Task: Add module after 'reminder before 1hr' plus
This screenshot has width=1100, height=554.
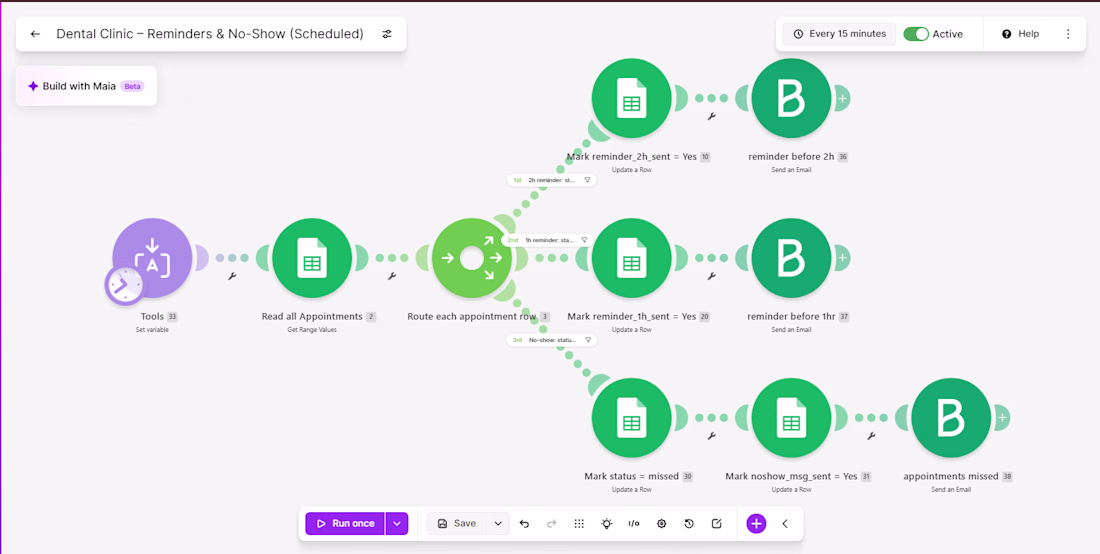Action: [x=843, y=258]
